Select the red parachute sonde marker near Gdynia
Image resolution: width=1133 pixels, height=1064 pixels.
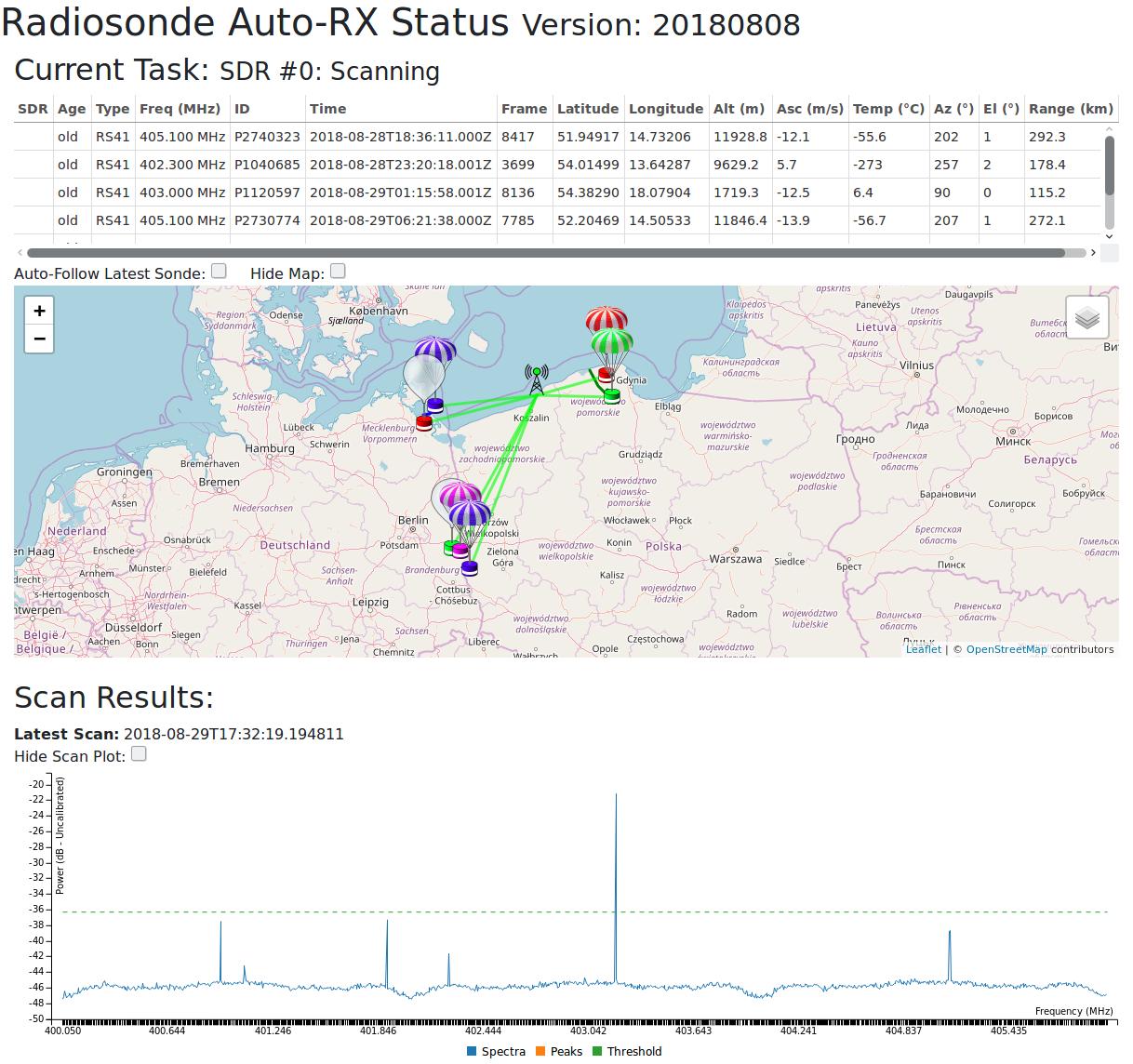(x=606, y=321)
